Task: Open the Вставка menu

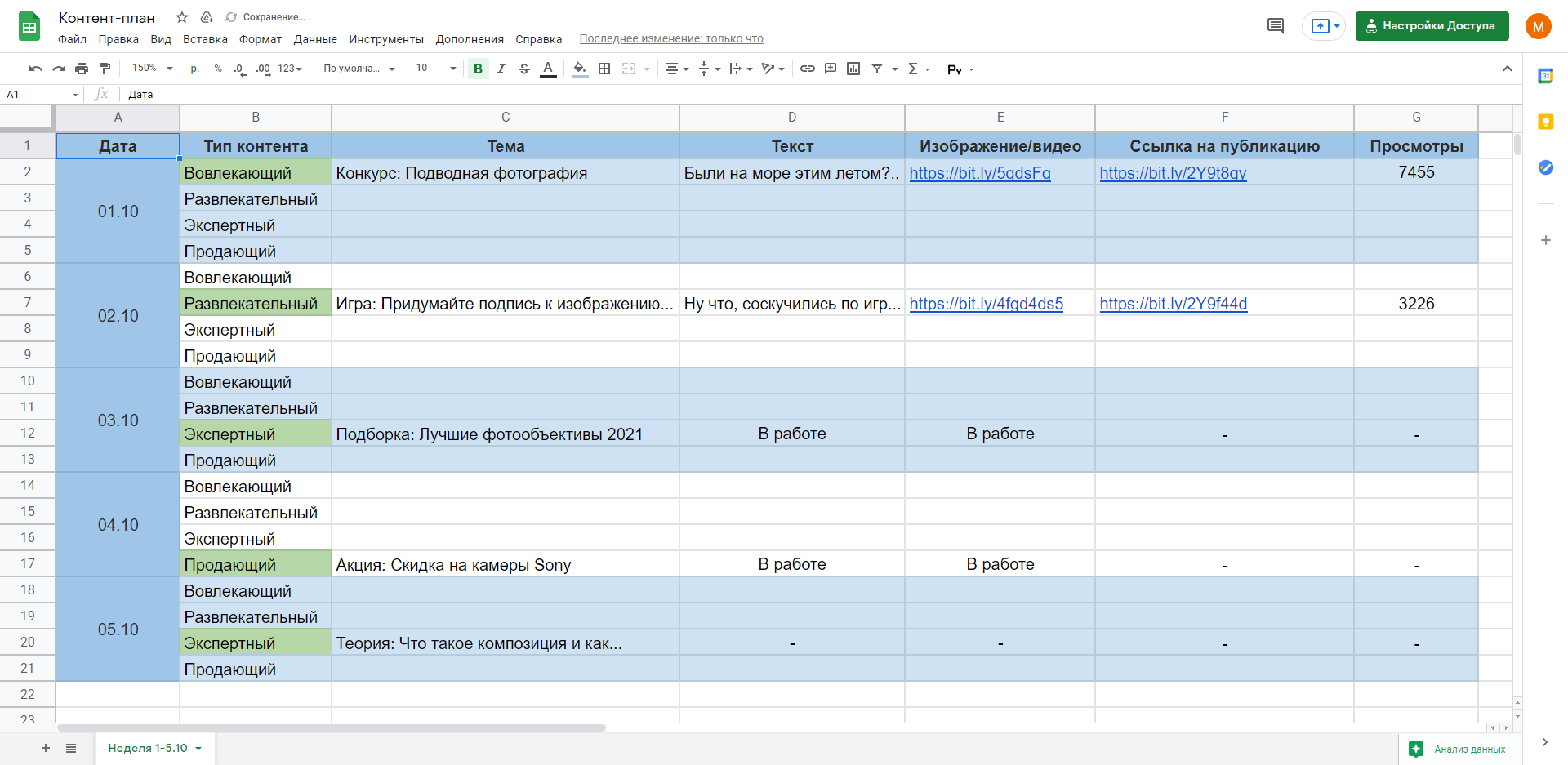Action: point(205,39)
